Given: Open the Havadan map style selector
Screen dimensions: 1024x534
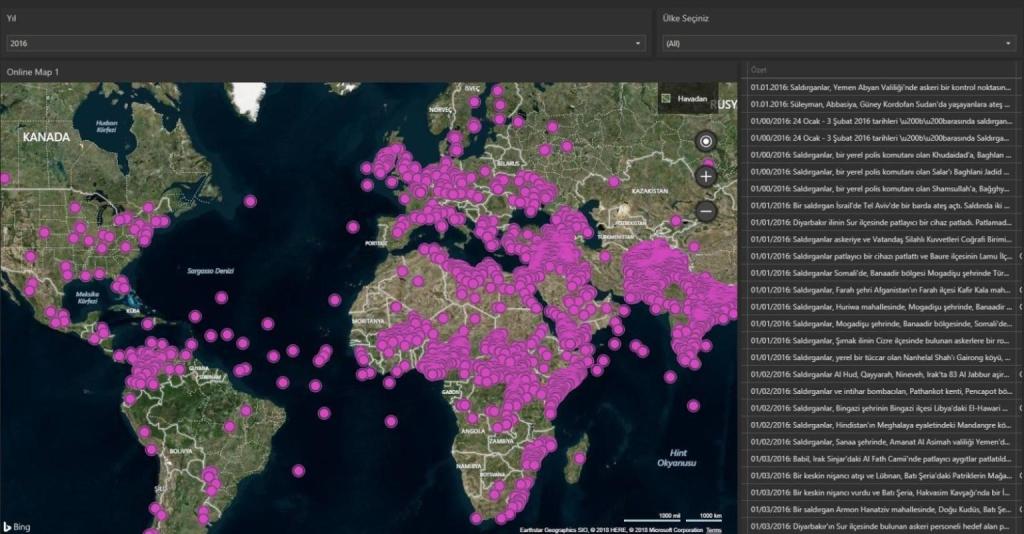Looking at the screenshot, I should click(x=687, y=99).
